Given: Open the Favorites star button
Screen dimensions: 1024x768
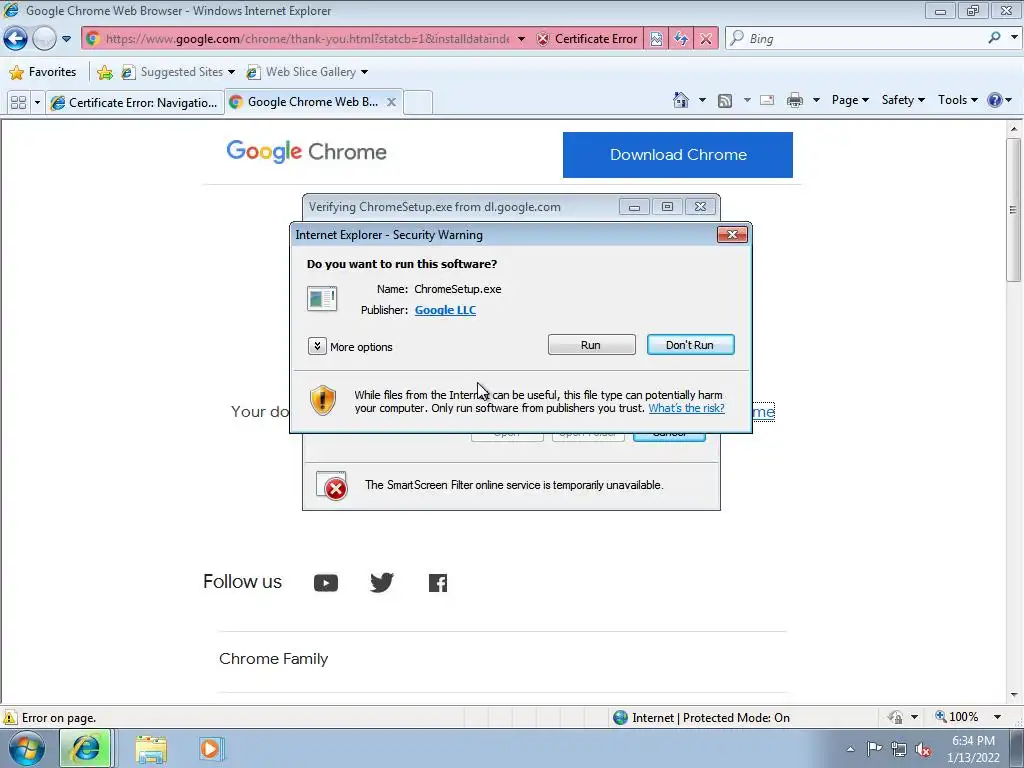Looking at the screenshot, I should 43,72.
